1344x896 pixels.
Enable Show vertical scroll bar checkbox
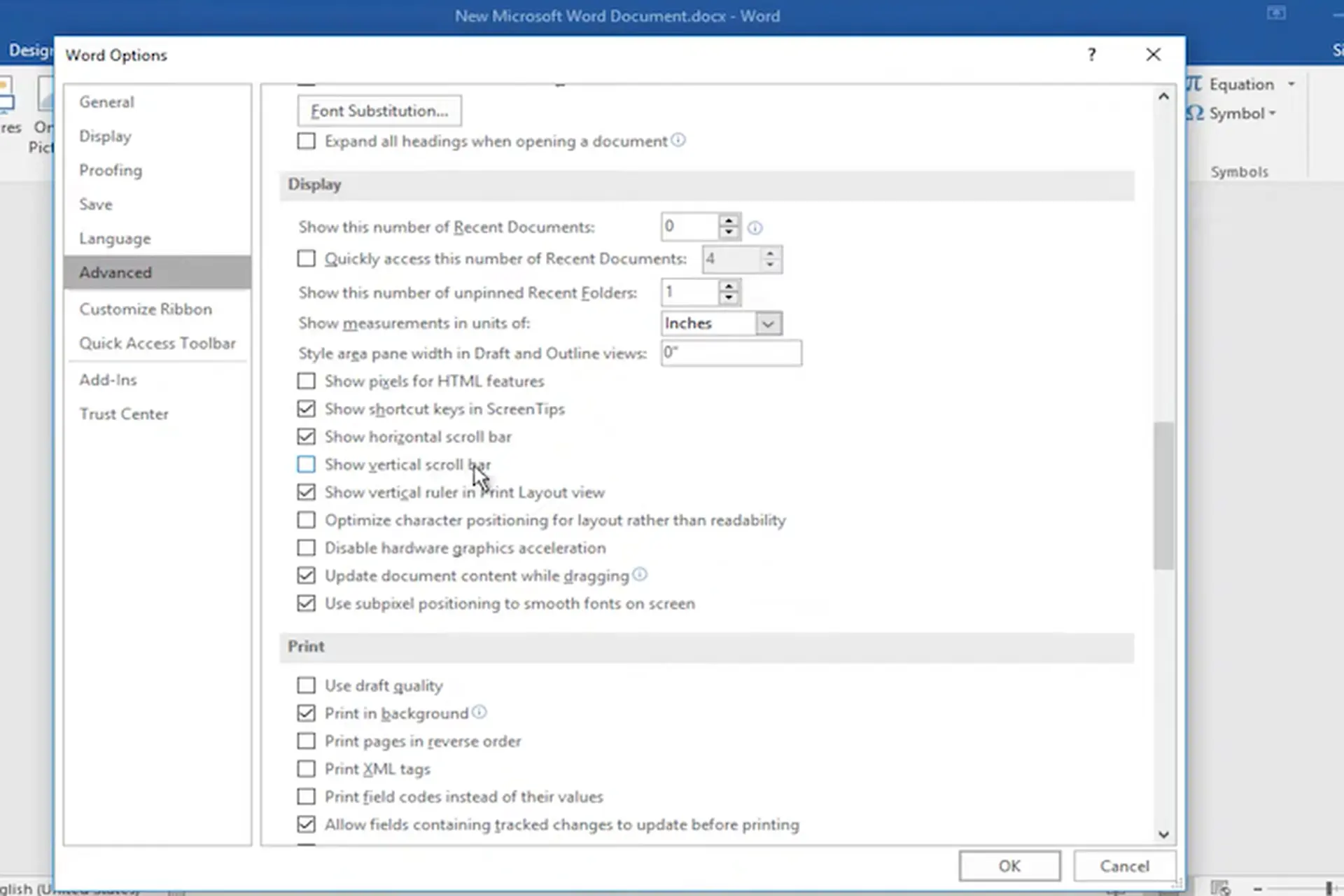306,464
